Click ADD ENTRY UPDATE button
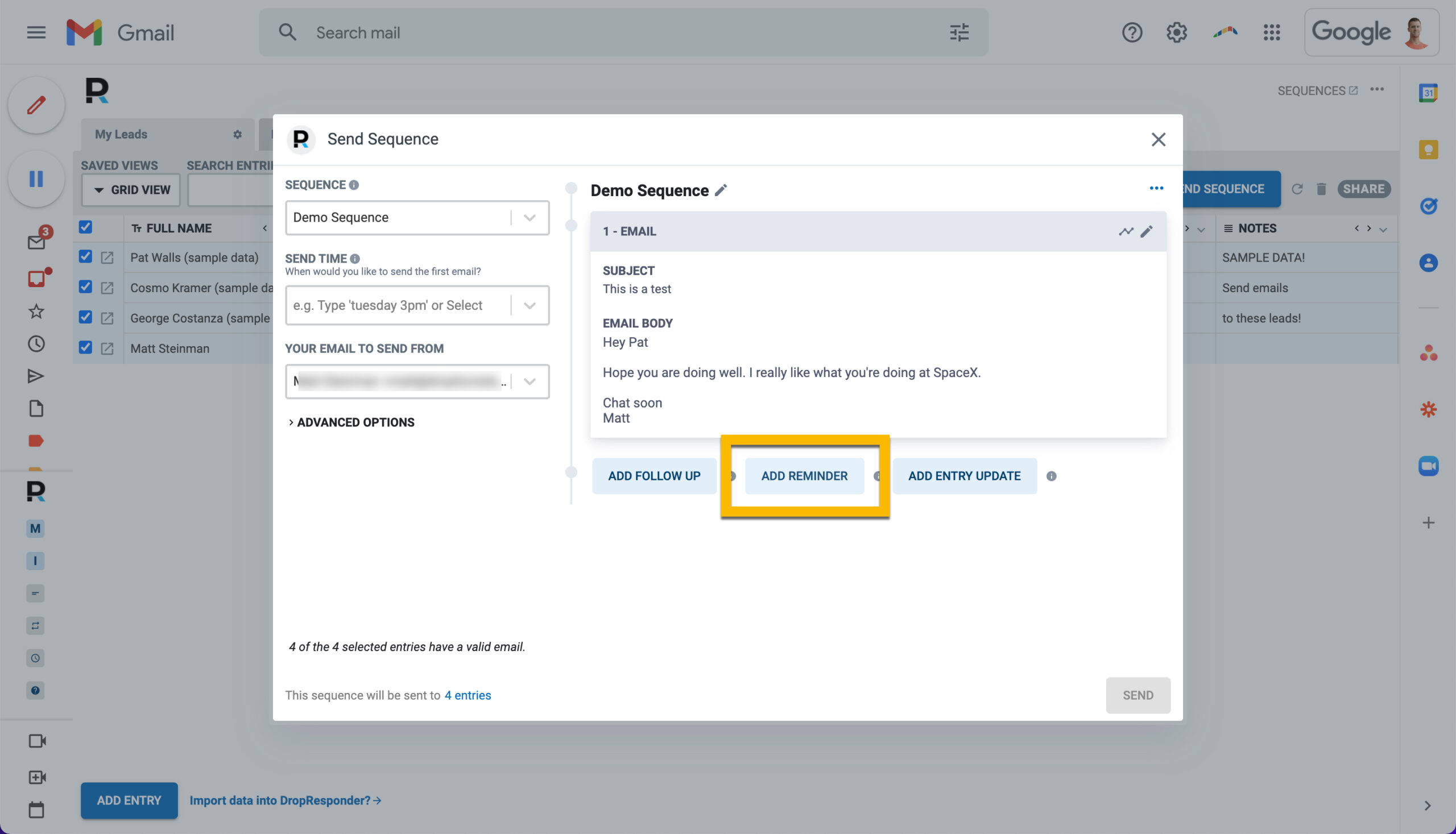 (965, 476)
